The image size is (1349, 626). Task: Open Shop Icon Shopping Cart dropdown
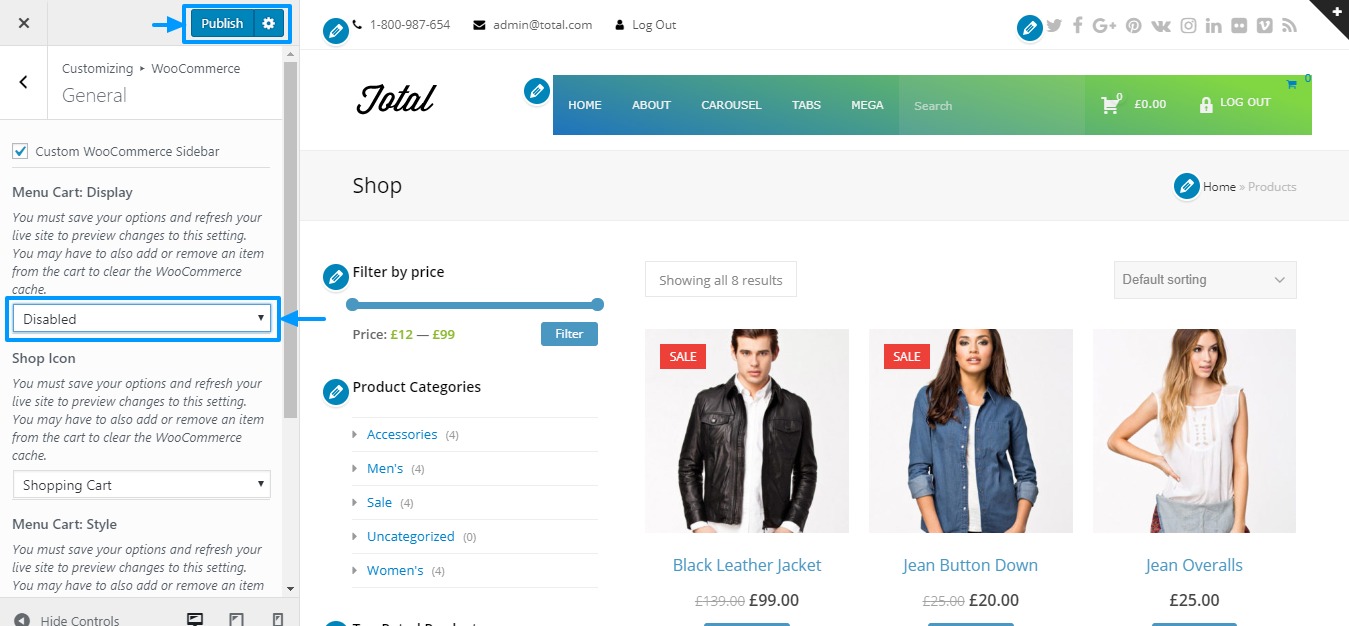click(142, 485)
